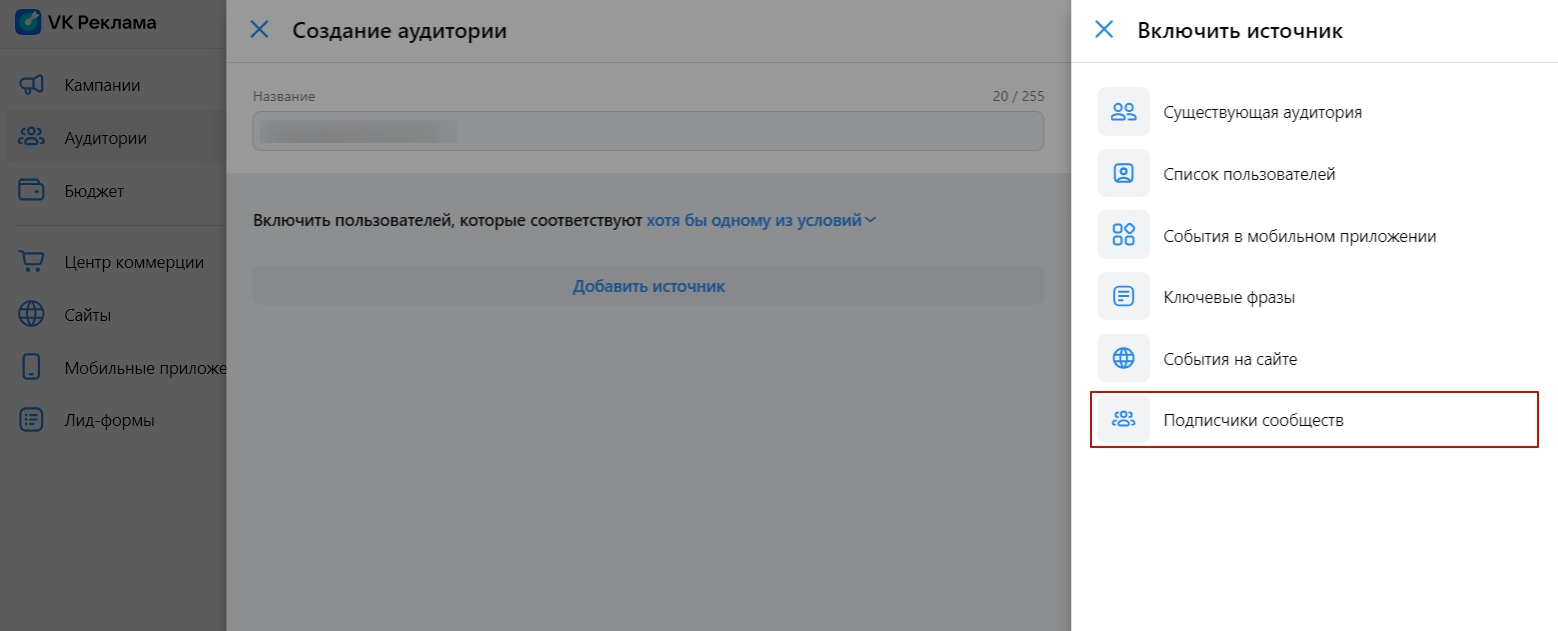Image resolution: width=1558 pixels, height=631 pixels.
Task: Choose События на сайте source
Action: click(x=1230, y=359)
